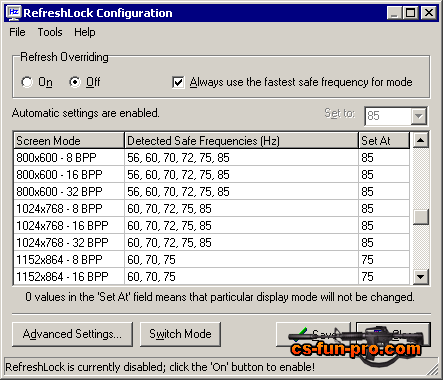443x380 pixels.
Task: Click frequencies cell of 1024x768 - 32 BPP
Action: 241,243
